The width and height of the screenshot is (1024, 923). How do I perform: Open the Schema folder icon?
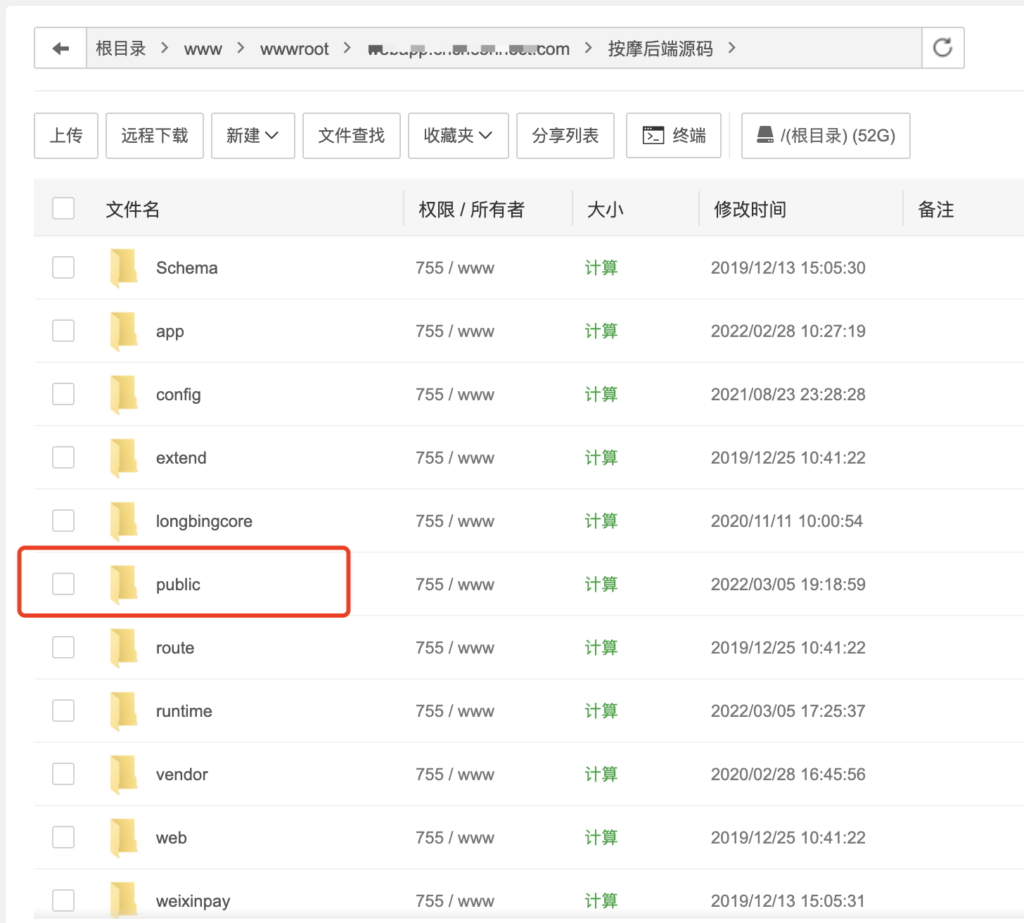click(x=124, y=268)
